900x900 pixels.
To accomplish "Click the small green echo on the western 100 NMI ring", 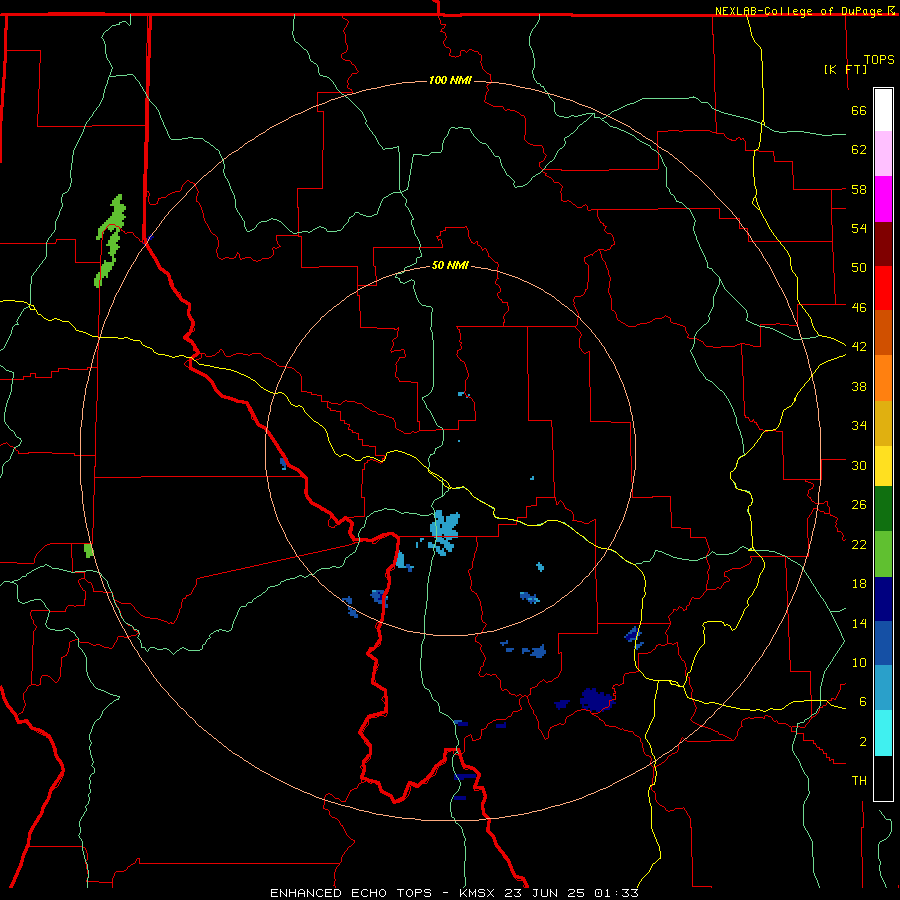I will (x=88, y=550).
